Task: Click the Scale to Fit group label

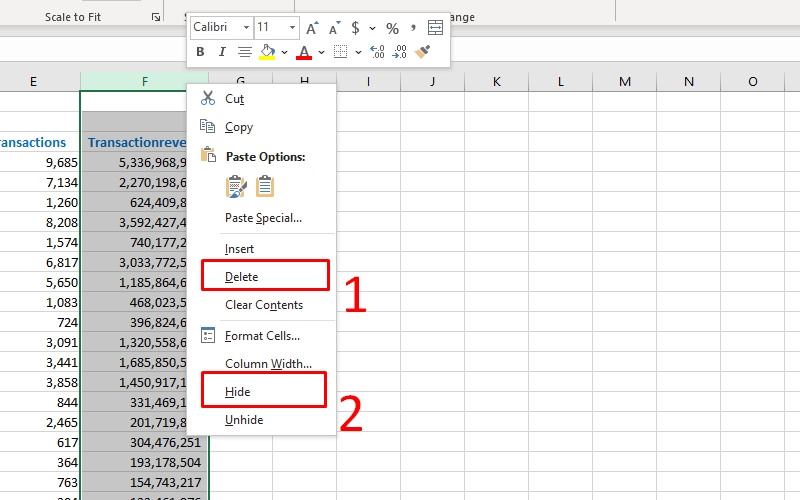Action: click(73, 17)
